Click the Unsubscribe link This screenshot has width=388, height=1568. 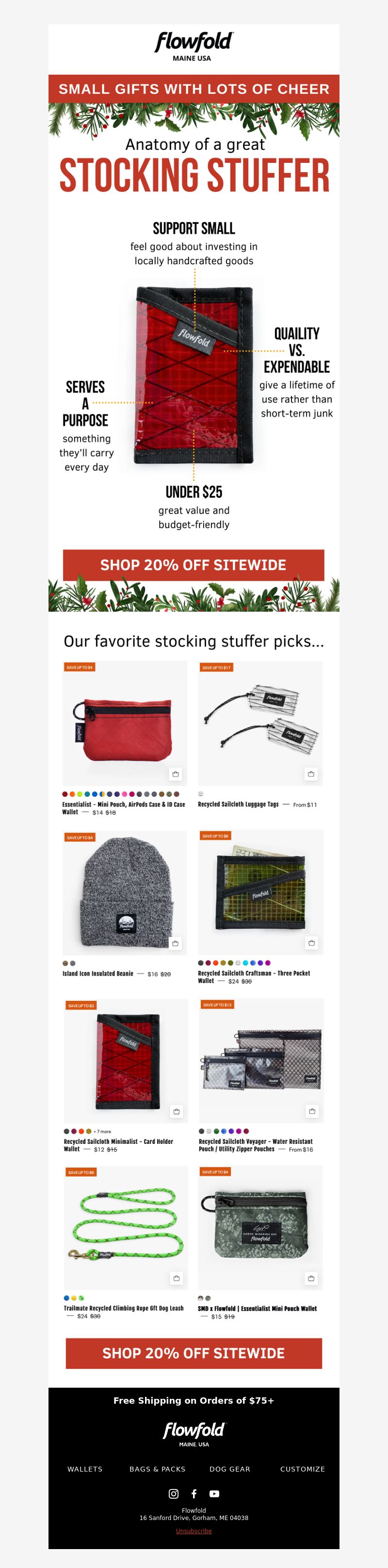(x=194, y=1531)
